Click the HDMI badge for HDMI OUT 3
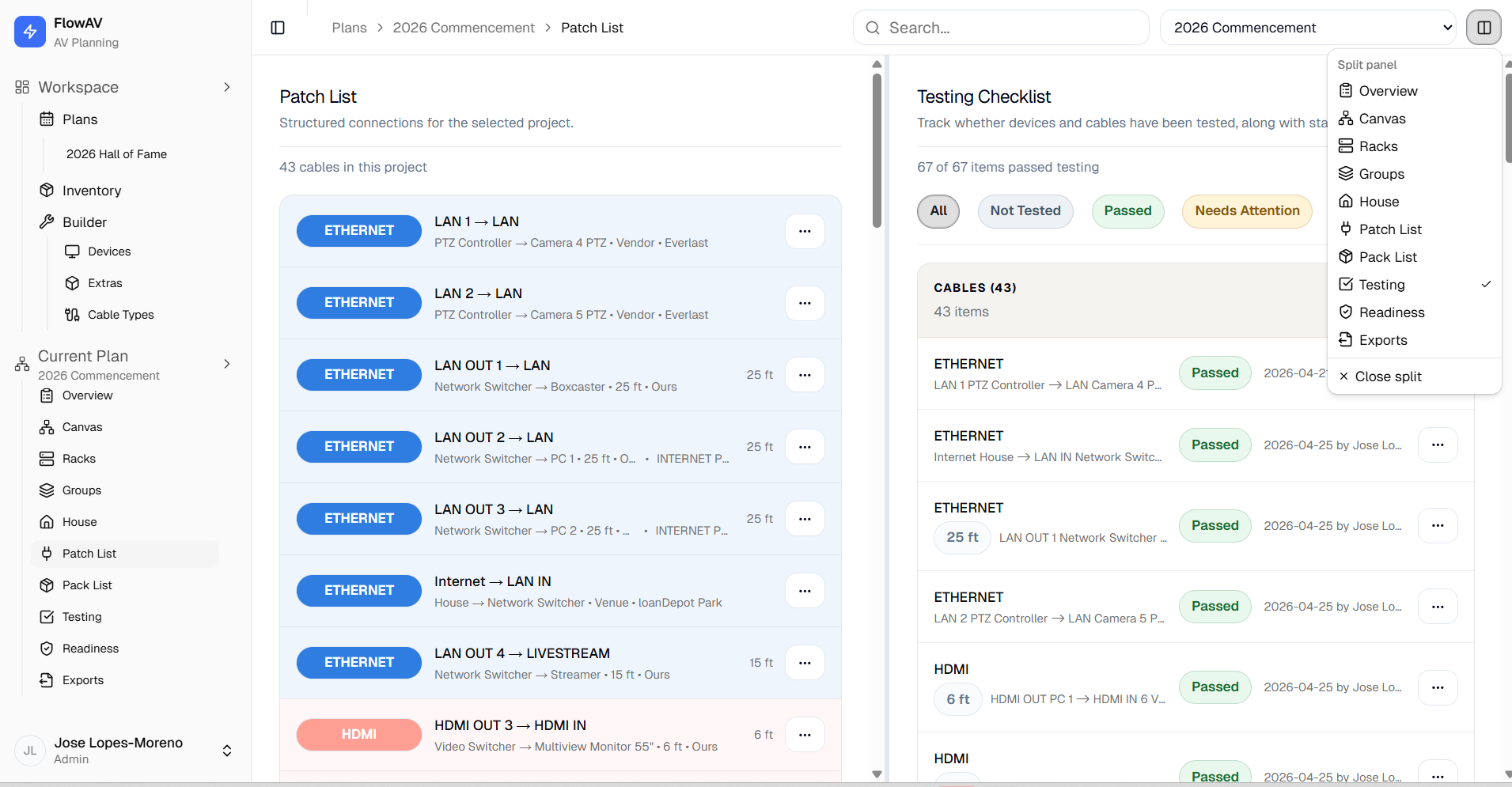This screenshot has height=787, width=1512. tap(359, 735)
